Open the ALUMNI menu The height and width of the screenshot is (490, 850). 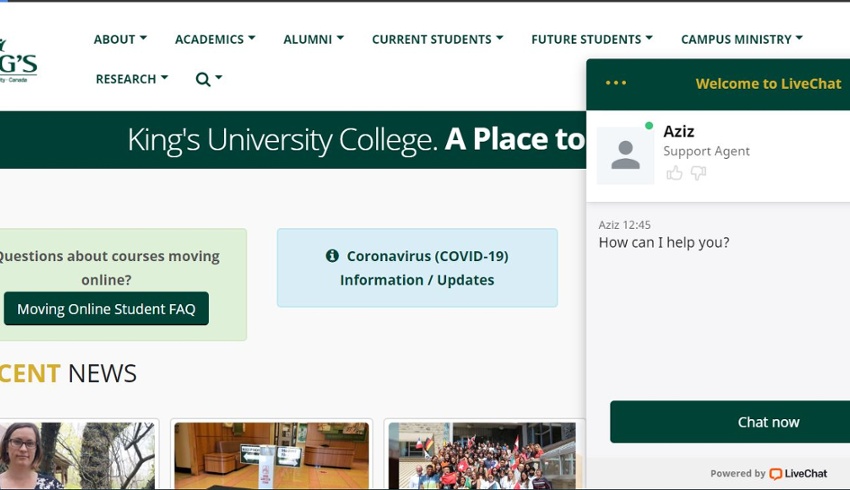[313, 40]
